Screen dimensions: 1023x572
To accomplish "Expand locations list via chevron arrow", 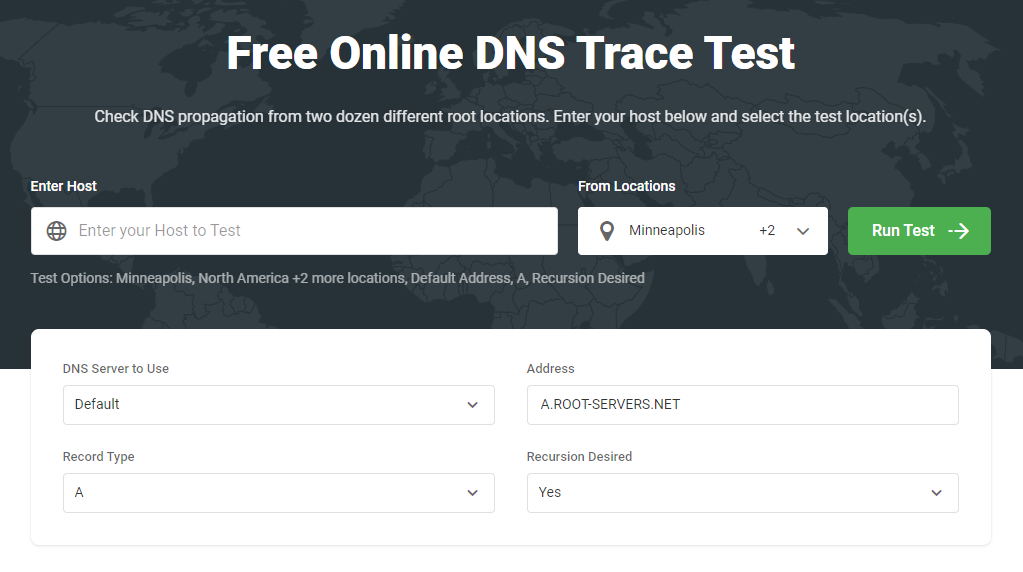I will pyautogui.click(x=803, y=231).
